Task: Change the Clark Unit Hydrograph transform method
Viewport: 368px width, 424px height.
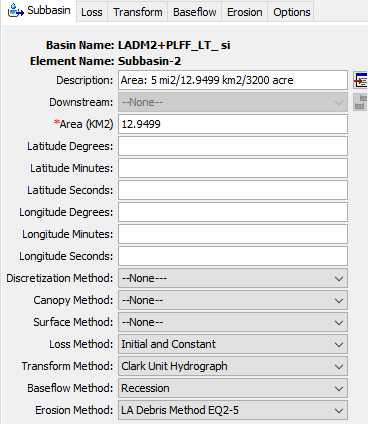Action: pos(233,366)
